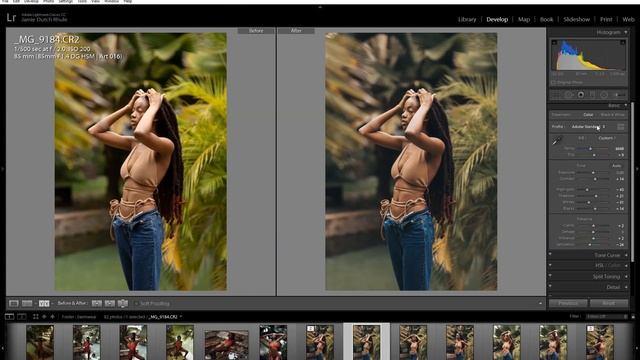The width and height of the screenshot is (640, 360).
Task: Toggle HSL / Color panel switch
Action: [x=550, y=265]
